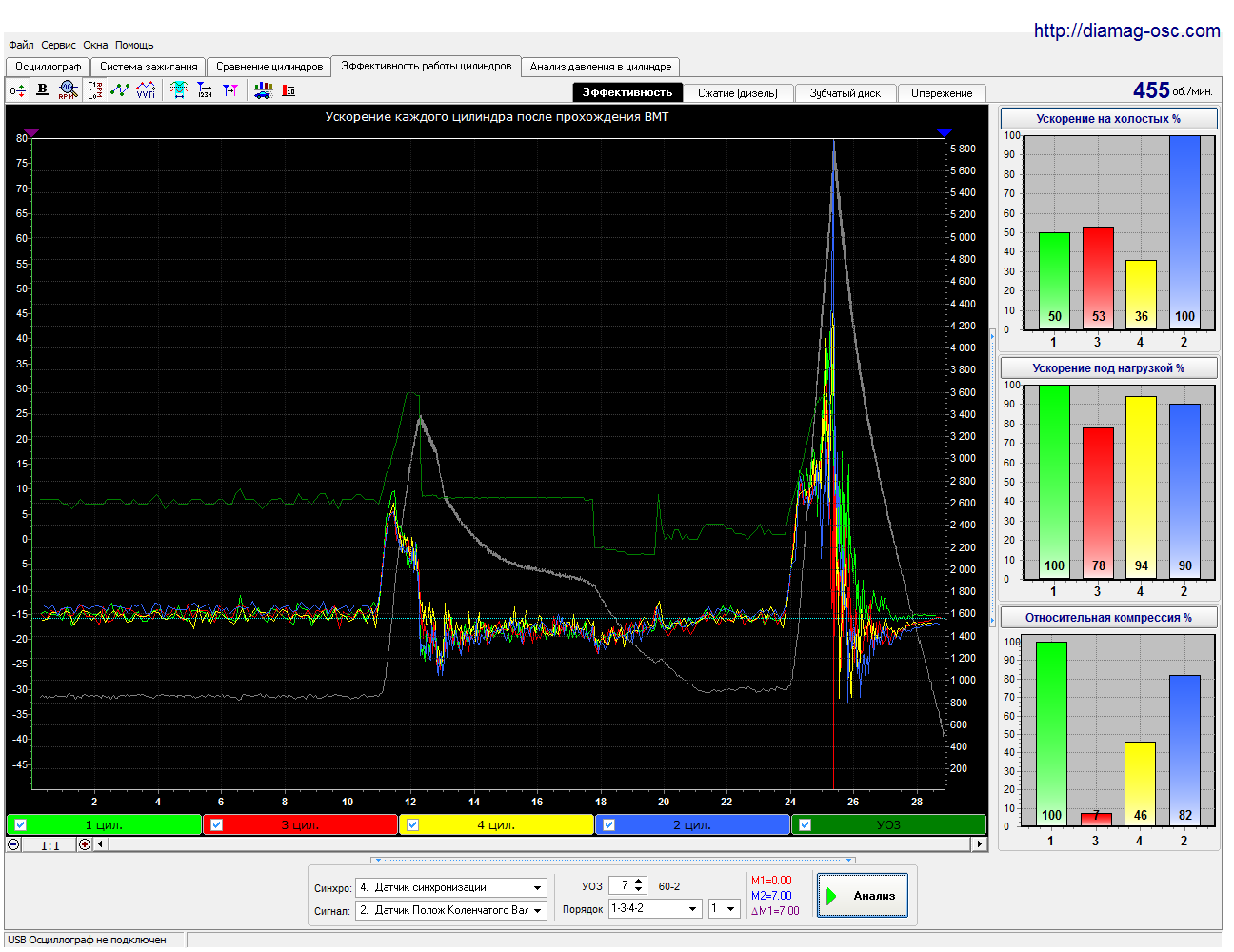This screenshot has height=952, width=1234.
Task: Click the car with bar chart toolbar icon
Action: (x=263, y=90)
